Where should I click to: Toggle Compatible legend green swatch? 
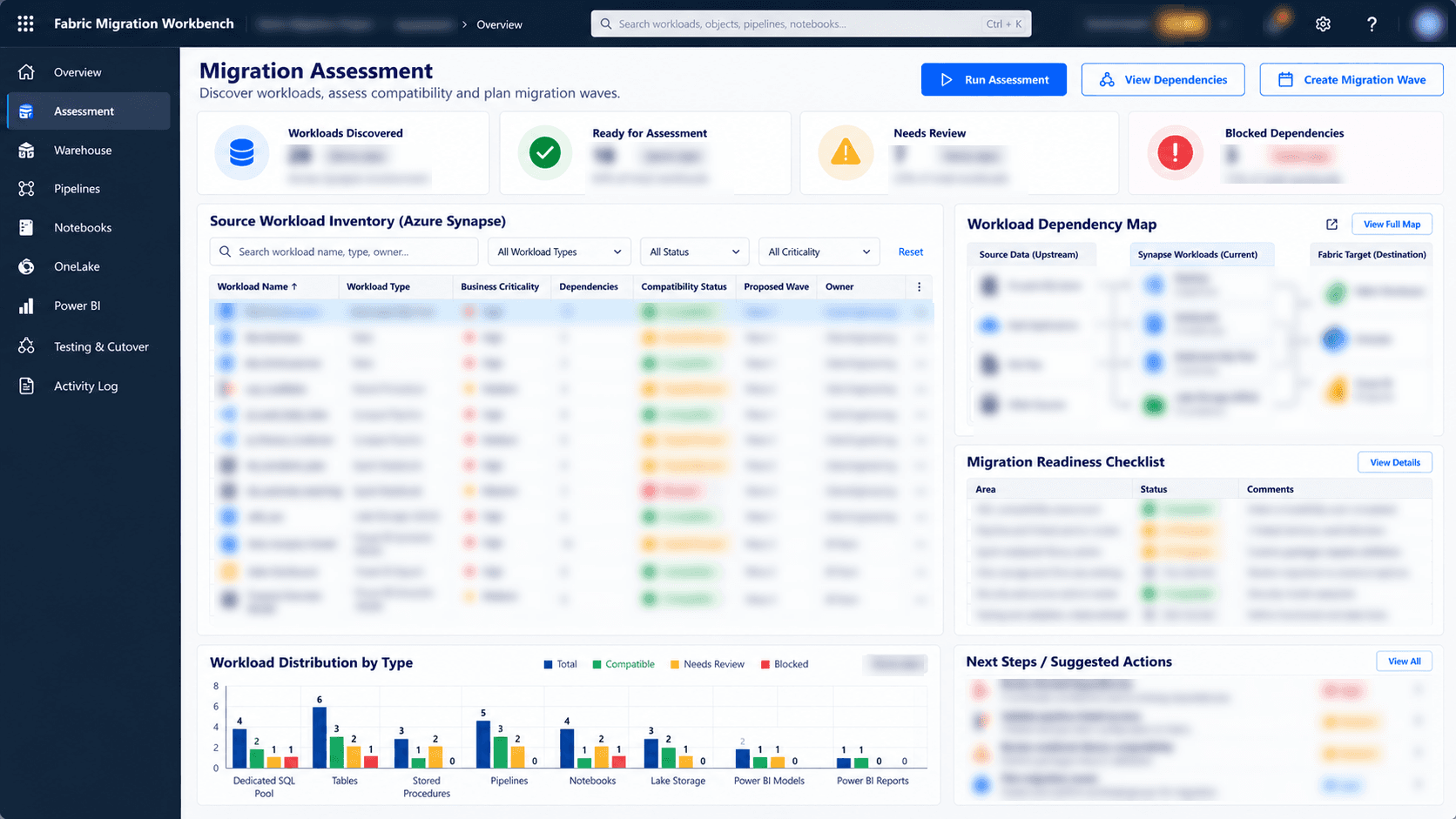coord(597,665)
